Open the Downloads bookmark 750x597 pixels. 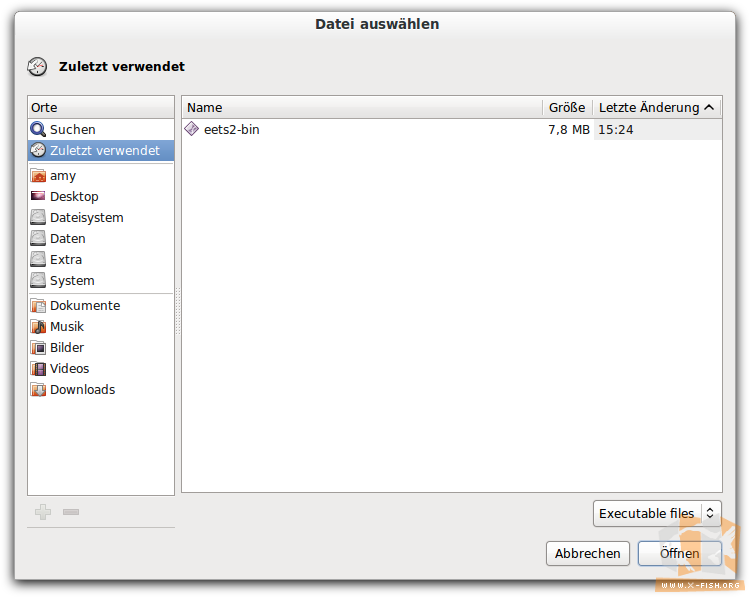coord(101,390)
